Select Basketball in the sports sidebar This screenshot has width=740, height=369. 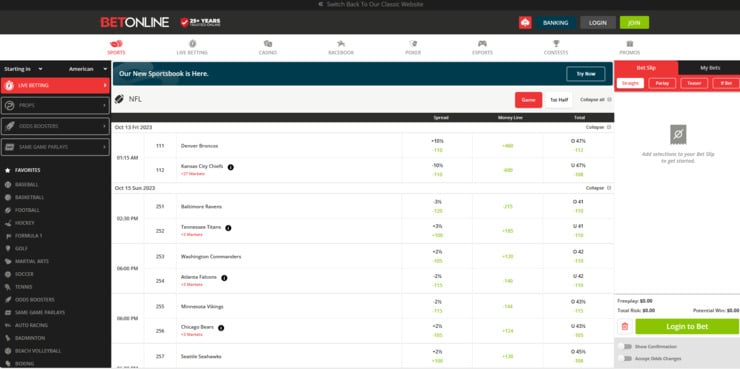tap(29, 197)
